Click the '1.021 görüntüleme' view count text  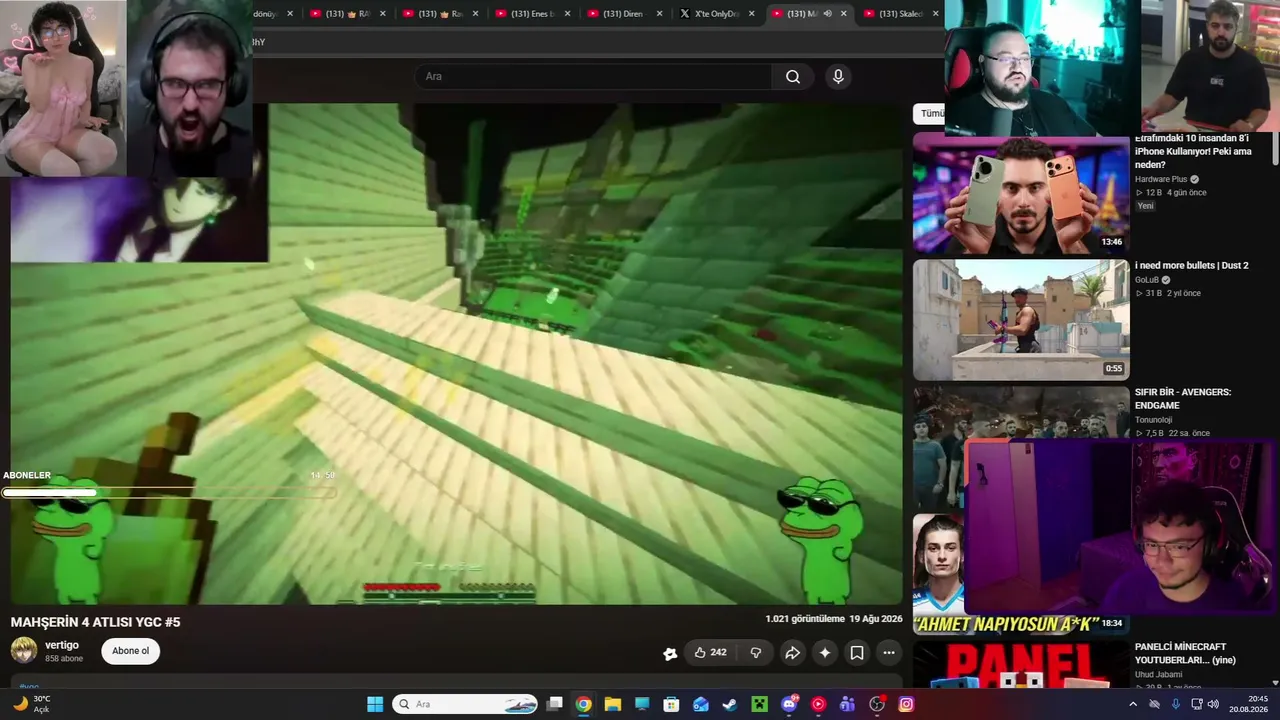pos(805,619)
